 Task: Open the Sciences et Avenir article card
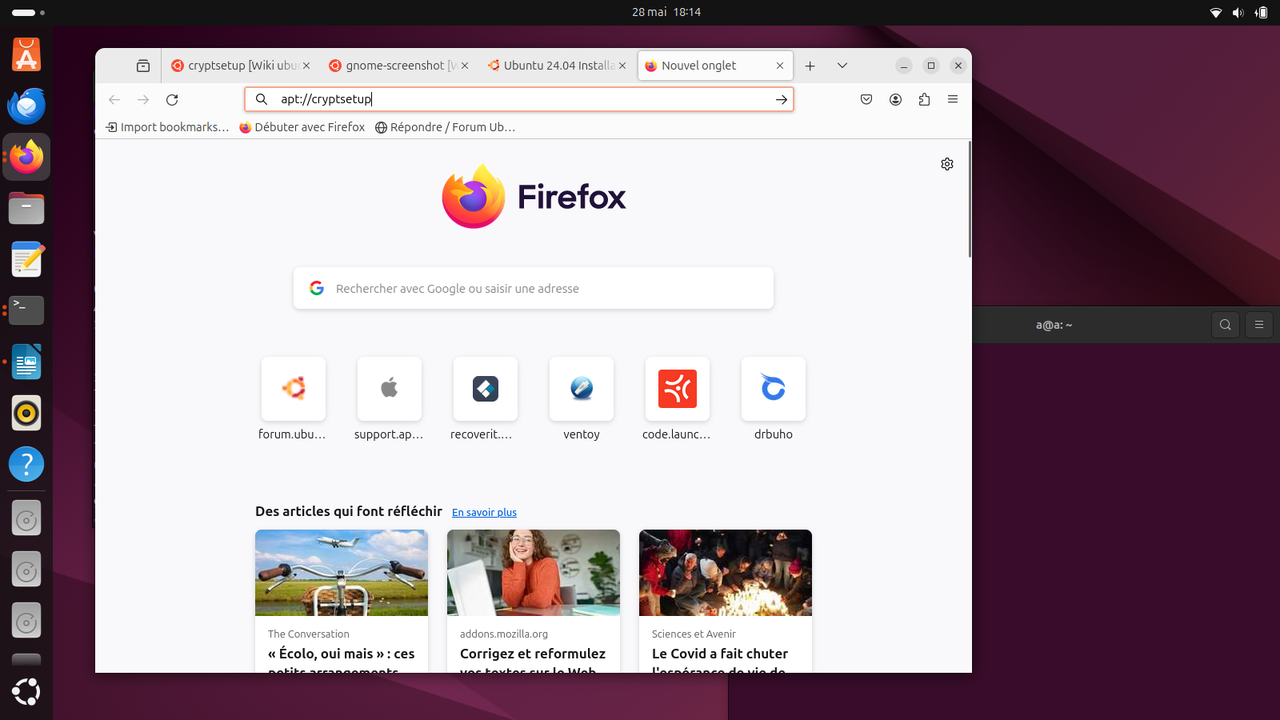pos(725,600)
